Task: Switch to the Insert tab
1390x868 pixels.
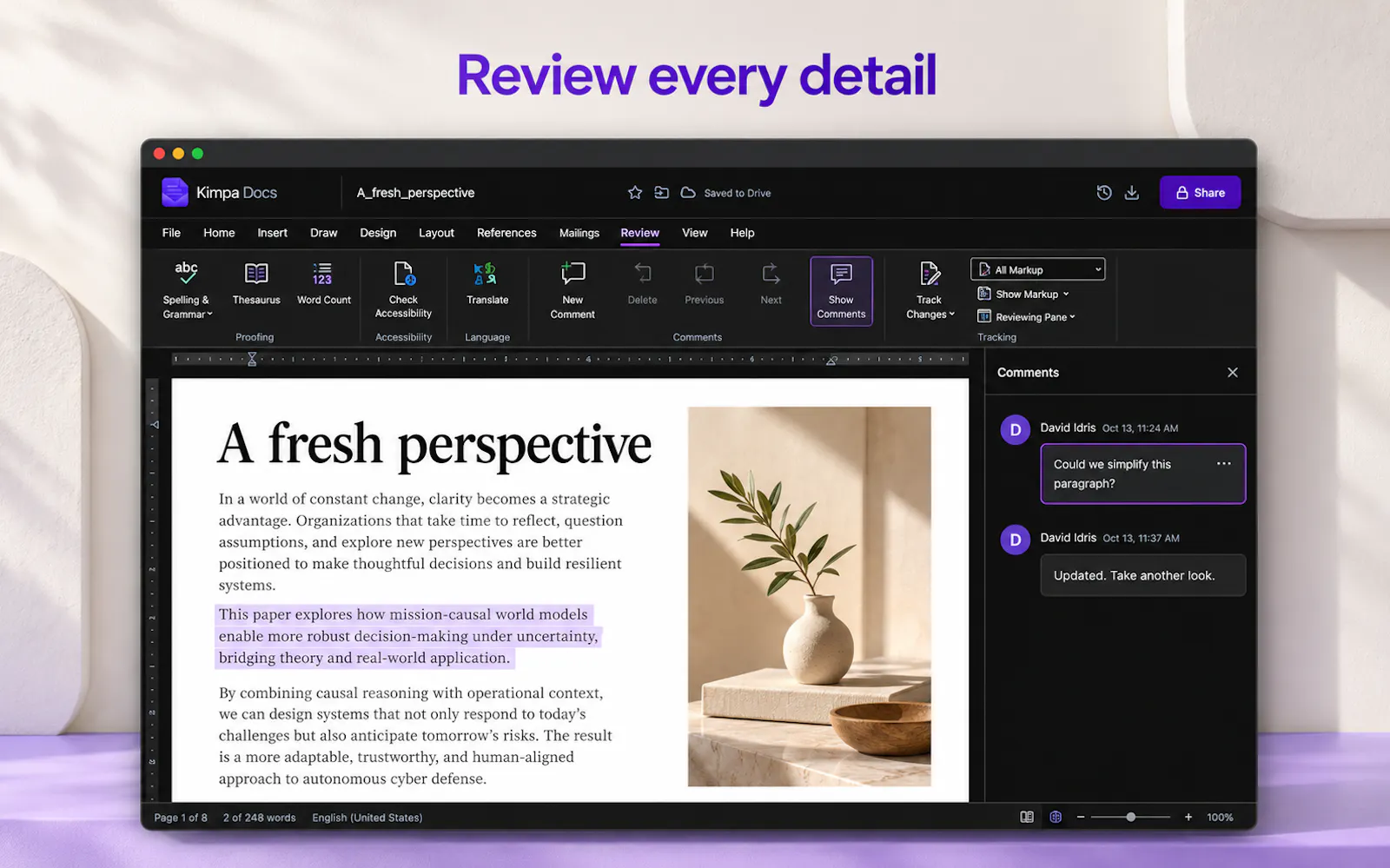Action: click(272, 233)
